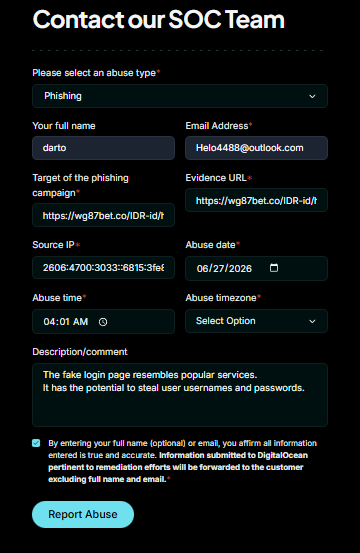Submit the form with Report Abuse button

(83, 514)
